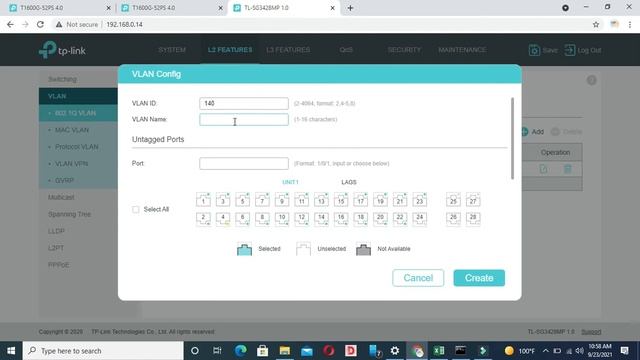Select port 23 icon

(420, 200)
